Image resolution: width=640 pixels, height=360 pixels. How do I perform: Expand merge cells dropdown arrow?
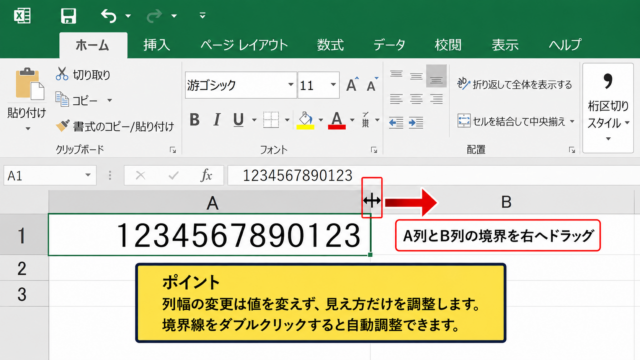pos(572,121)
